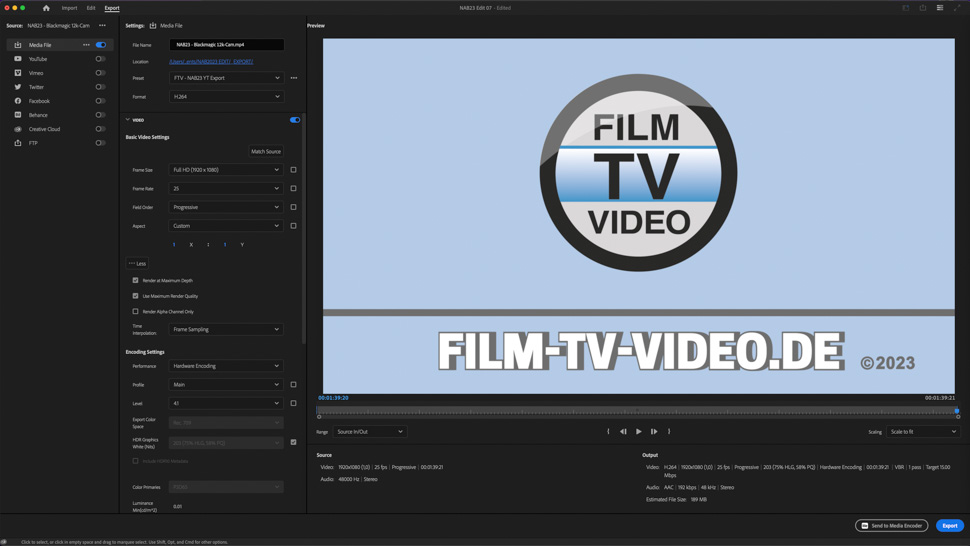Open the Level dropdown
This screenshot has height=546, width=970.
click(x=226, y=403)
